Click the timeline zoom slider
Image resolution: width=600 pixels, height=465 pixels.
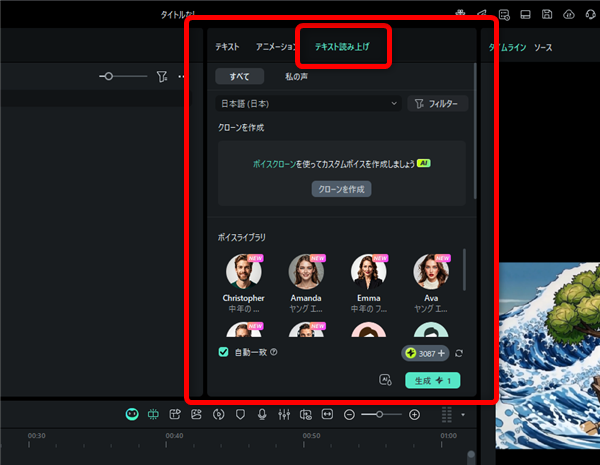[379, 414]
